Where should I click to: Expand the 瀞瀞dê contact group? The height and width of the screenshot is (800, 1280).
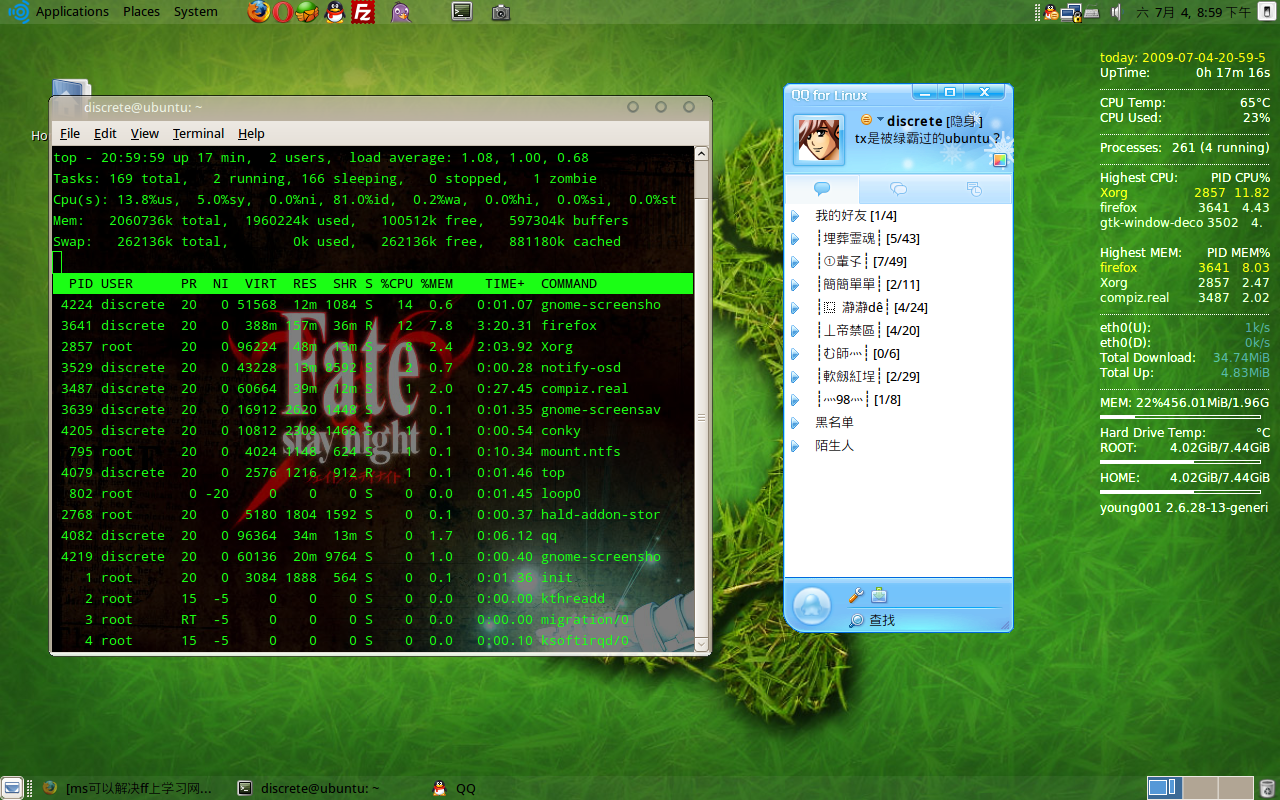tap(795, 308)
